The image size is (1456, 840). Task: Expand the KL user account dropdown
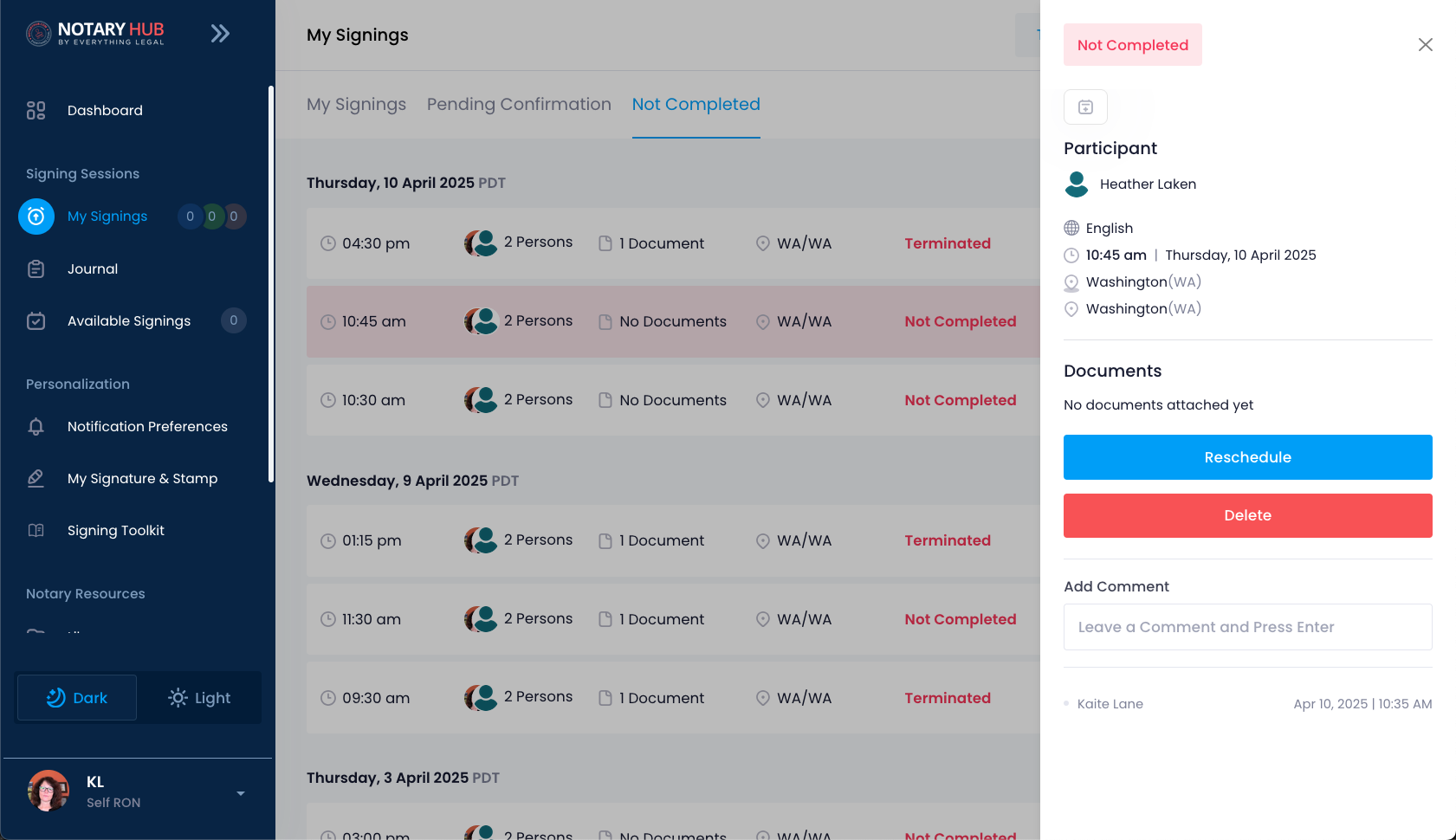click(x=241, y=793)
